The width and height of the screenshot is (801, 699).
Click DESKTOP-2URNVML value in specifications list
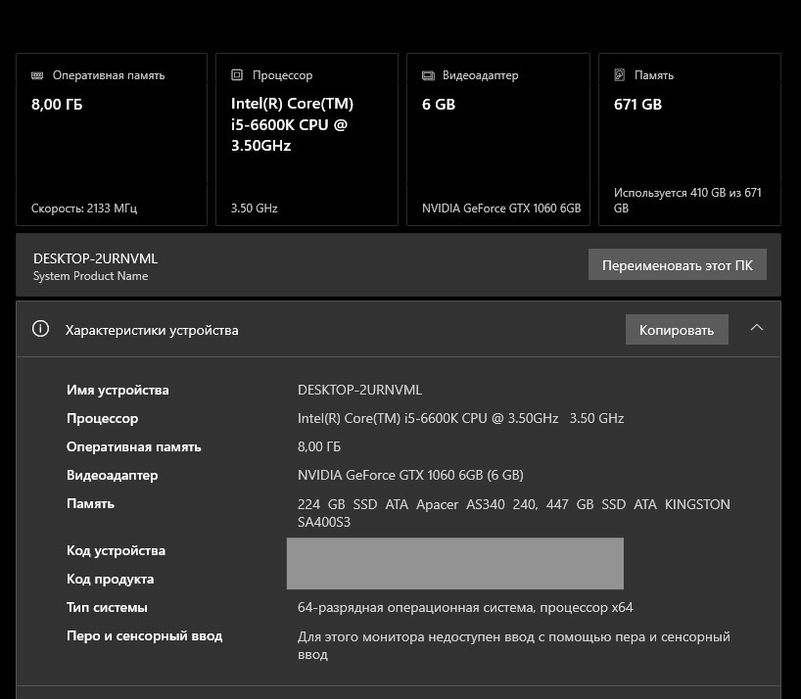tap(360, 390)
